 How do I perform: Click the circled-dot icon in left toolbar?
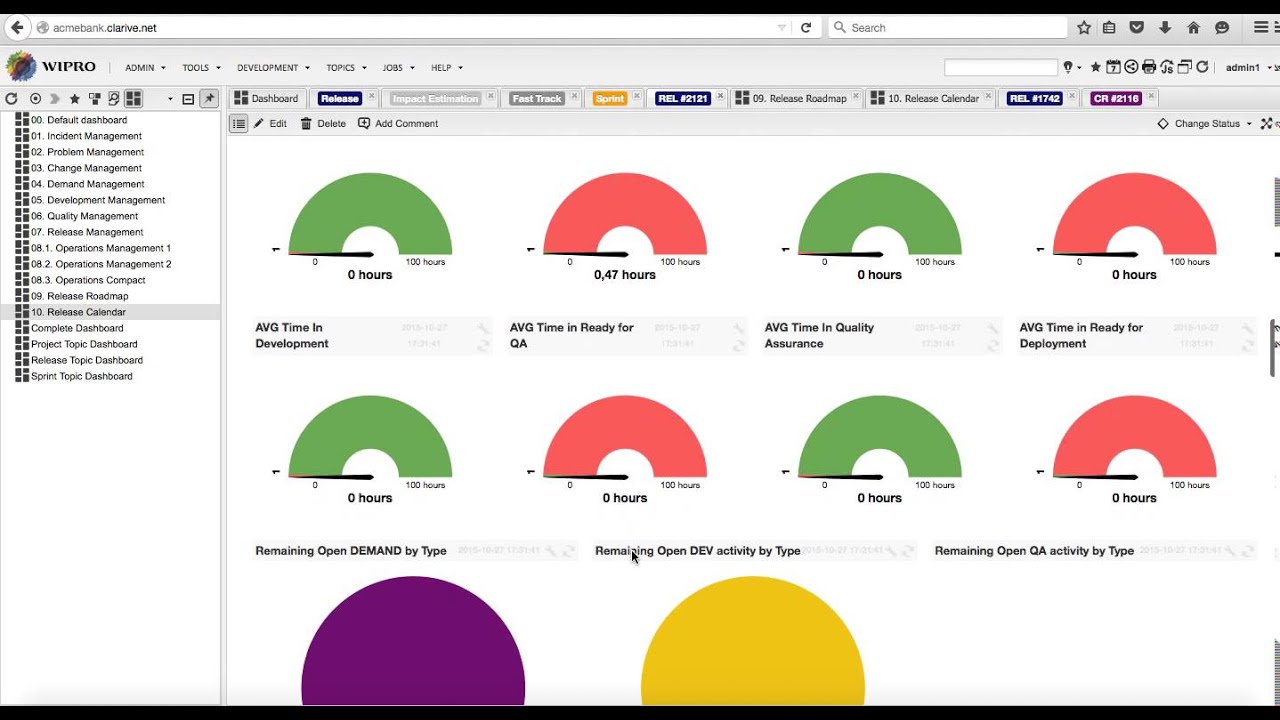[35, 99]
